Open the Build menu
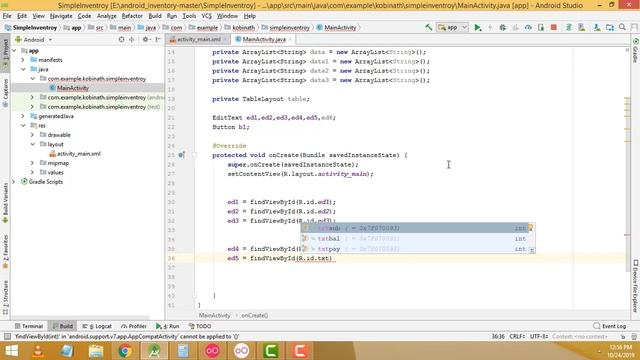The height and width of the screenshot is (360, 640). [x=155, y=16]
